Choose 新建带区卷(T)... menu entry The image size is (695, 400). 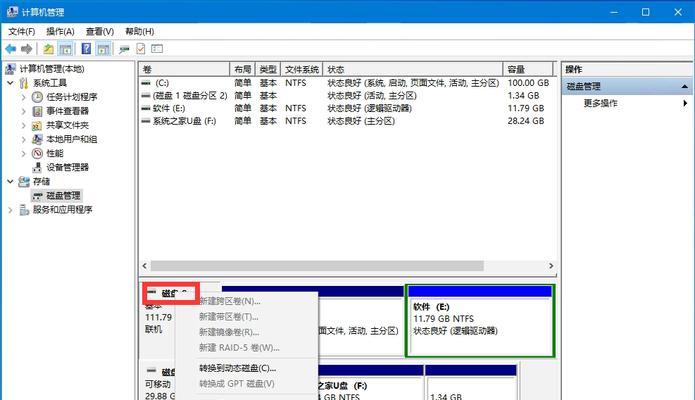tap(247, 317)
